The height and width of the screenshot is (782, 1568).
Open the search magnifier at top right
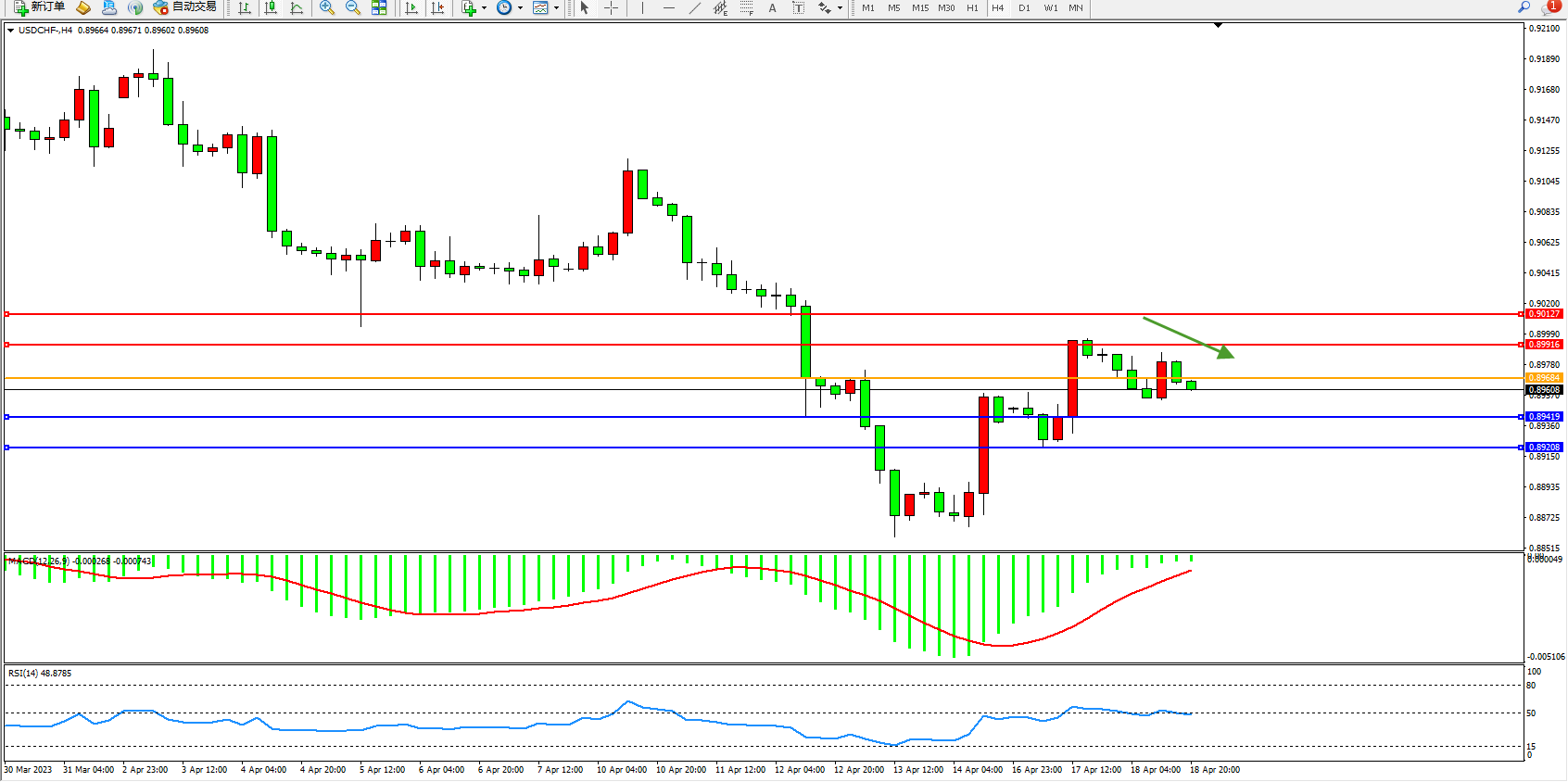(1524, 7)
